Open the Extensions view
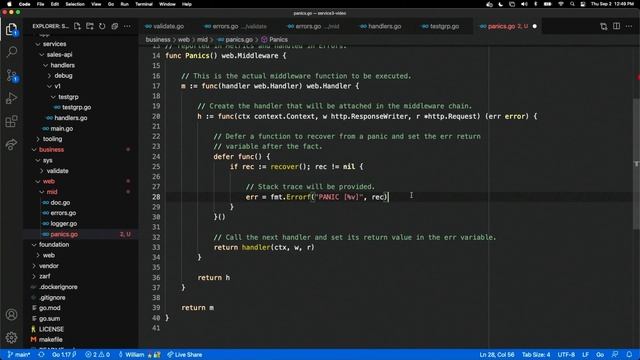640x360 pixels. tap(11, 121)
